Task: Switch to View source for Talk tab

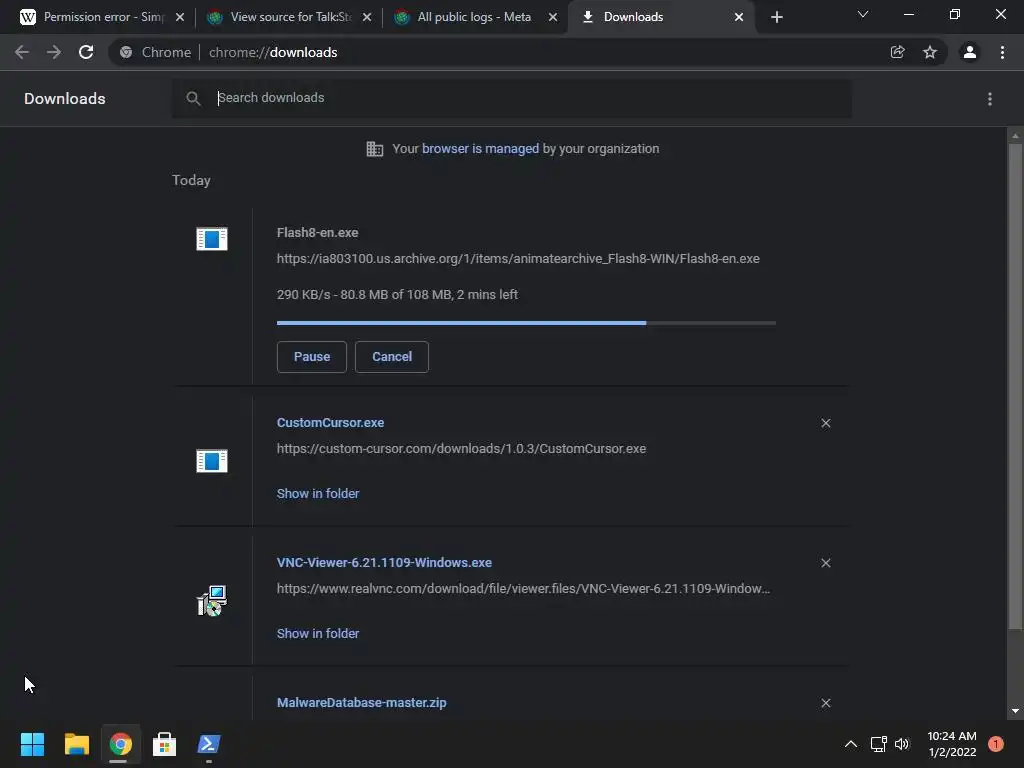Action: [287, 17]
